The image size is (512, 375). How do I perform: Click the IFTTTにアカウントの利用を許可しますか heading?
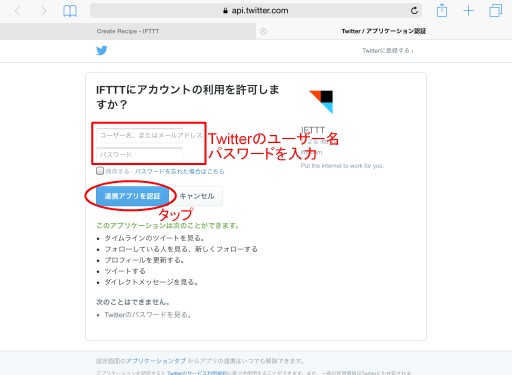coord(188,97)
